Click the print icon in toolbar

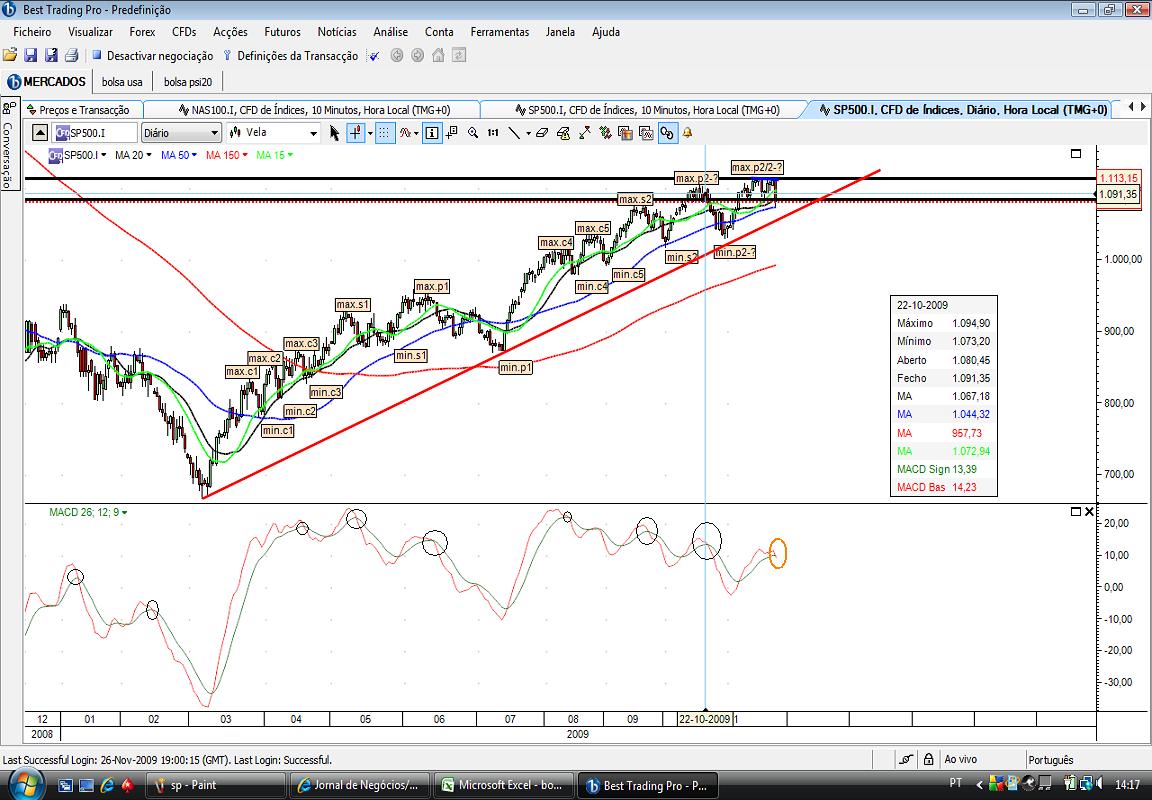pyautogui.click(x=71, y=55)
